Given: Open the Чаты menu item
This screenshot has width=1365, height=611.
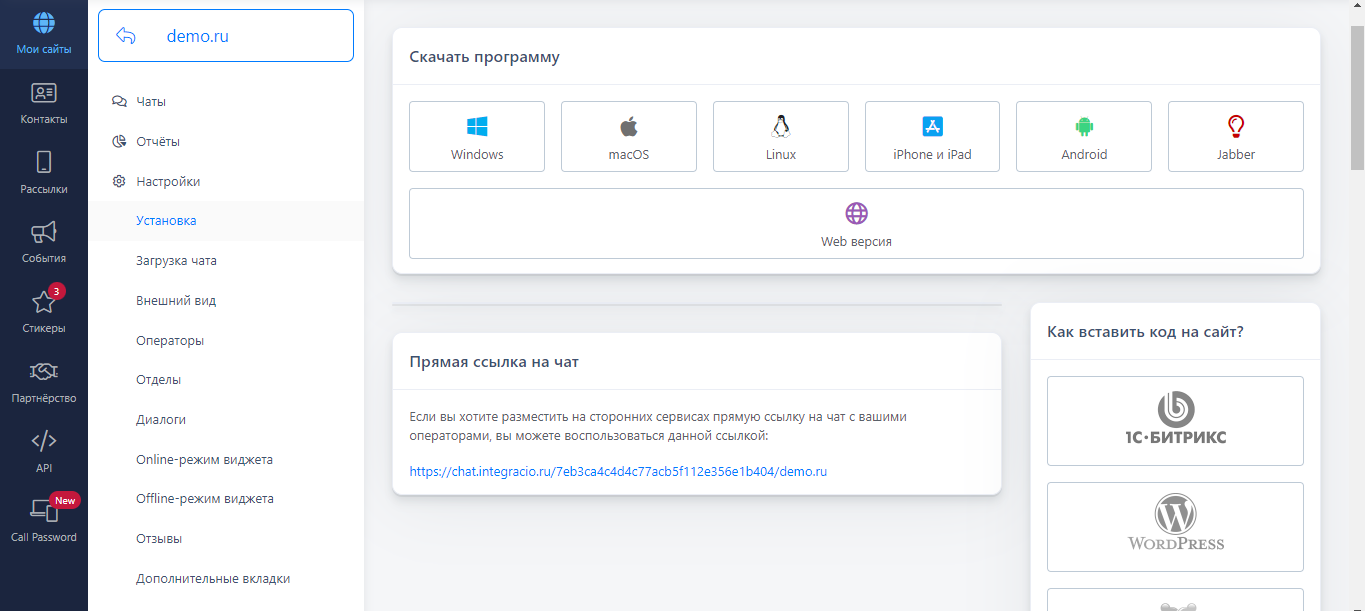Looking at the screenshot, I should 151,102.
